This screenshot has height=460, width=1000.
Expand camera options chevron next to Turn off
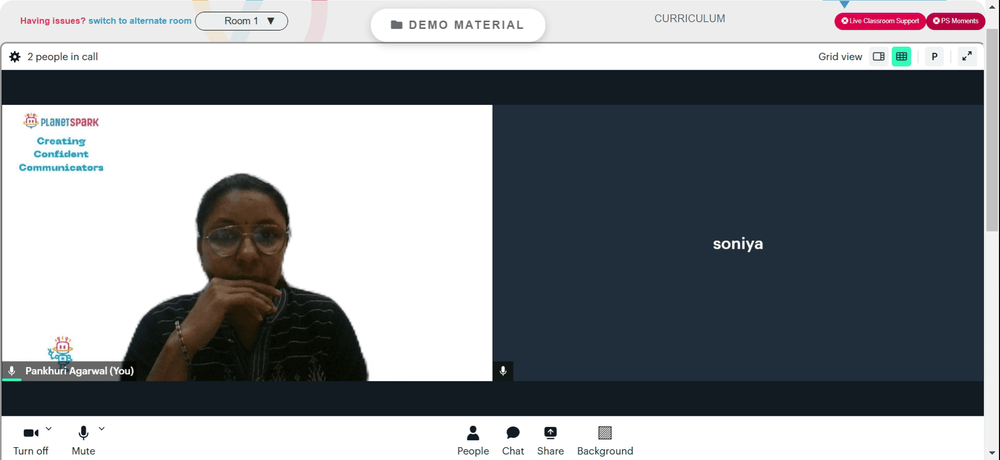(x=49, y=429)
